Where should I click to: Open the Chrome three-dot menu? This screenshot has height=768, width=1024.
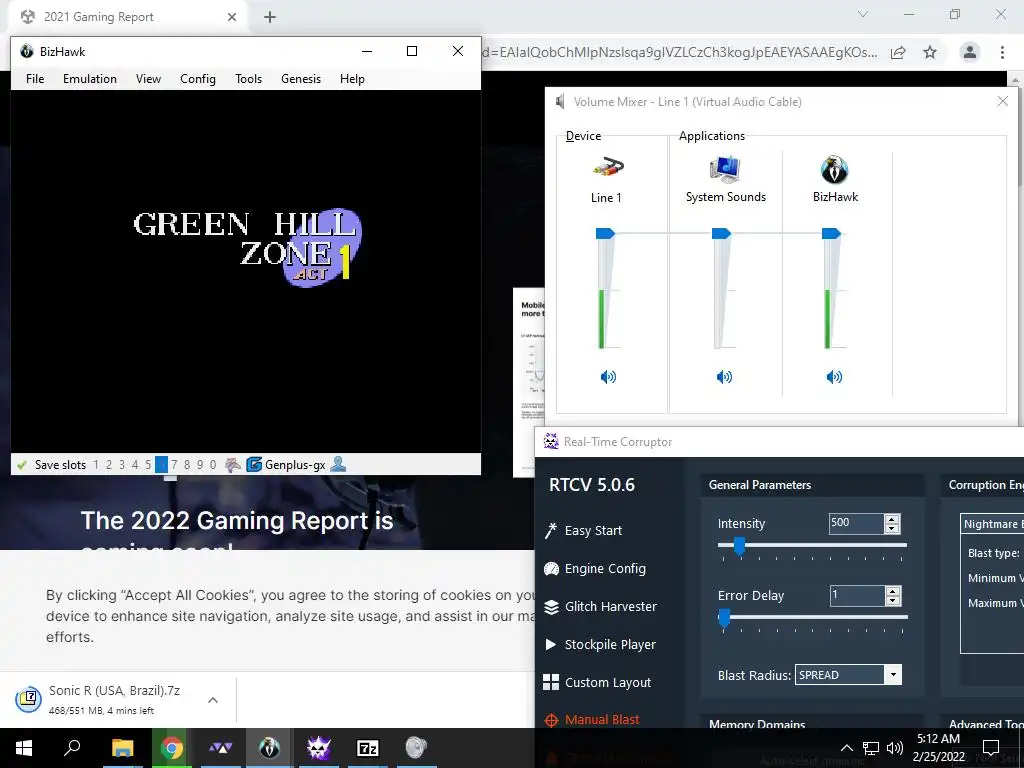1002,52
